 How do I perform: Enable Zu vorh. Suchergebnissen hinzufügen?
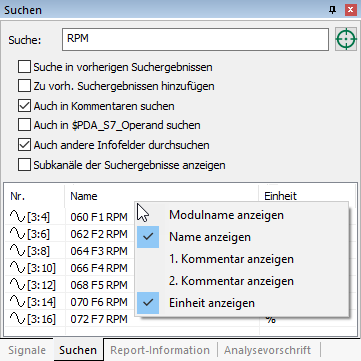[x=24, y=86]
